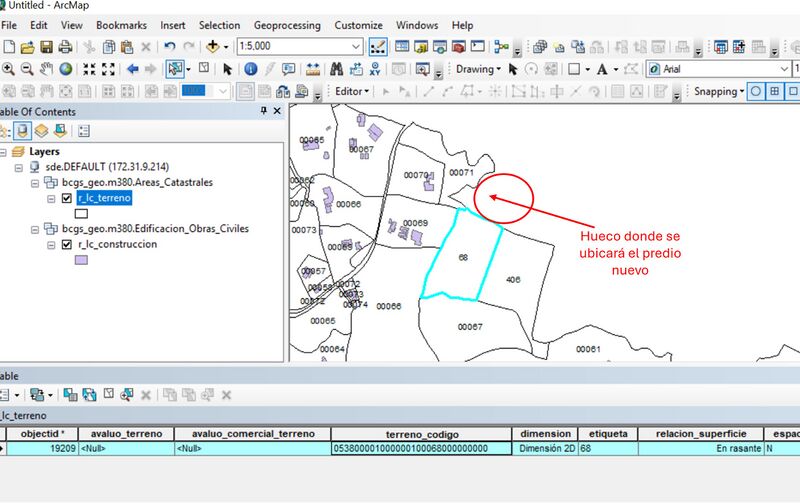Viewport: 800px width, 503px height.
Task: Select by attributes in table toolbar
Action: click(70, 394)
